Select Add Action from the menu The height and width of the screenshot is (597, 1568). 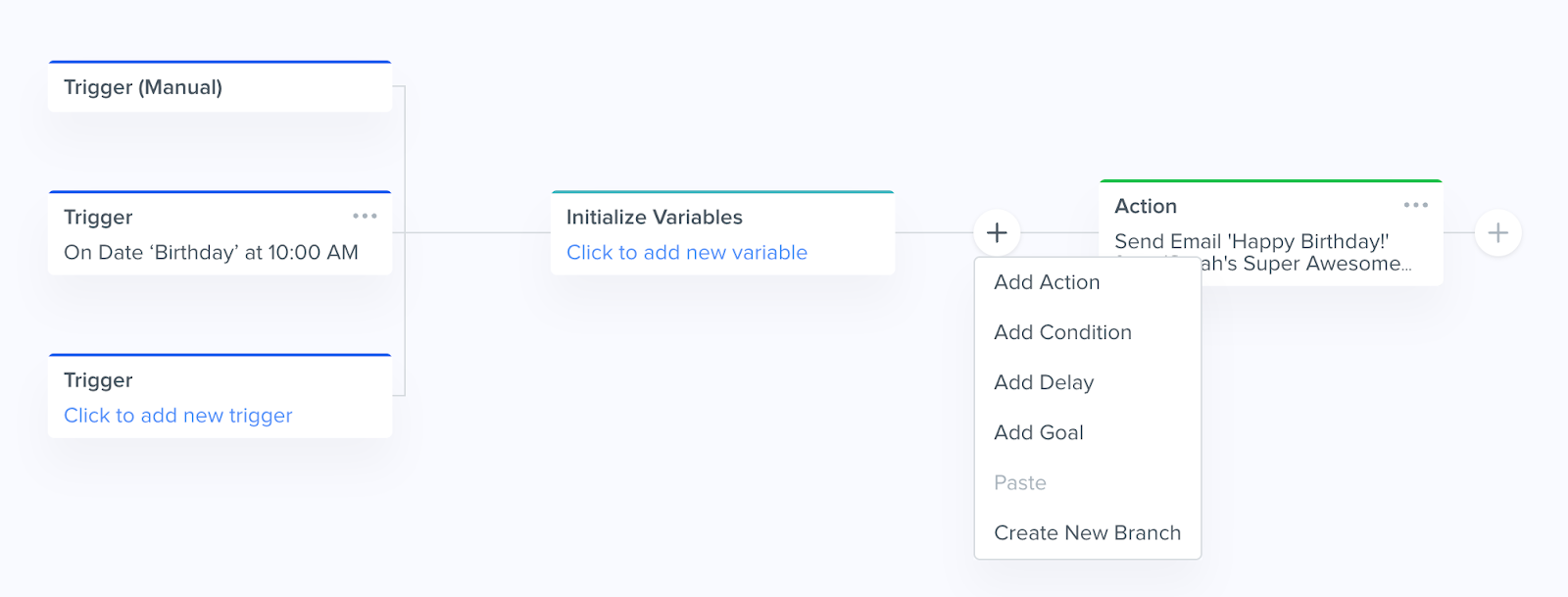click(x=1047, y=282)
